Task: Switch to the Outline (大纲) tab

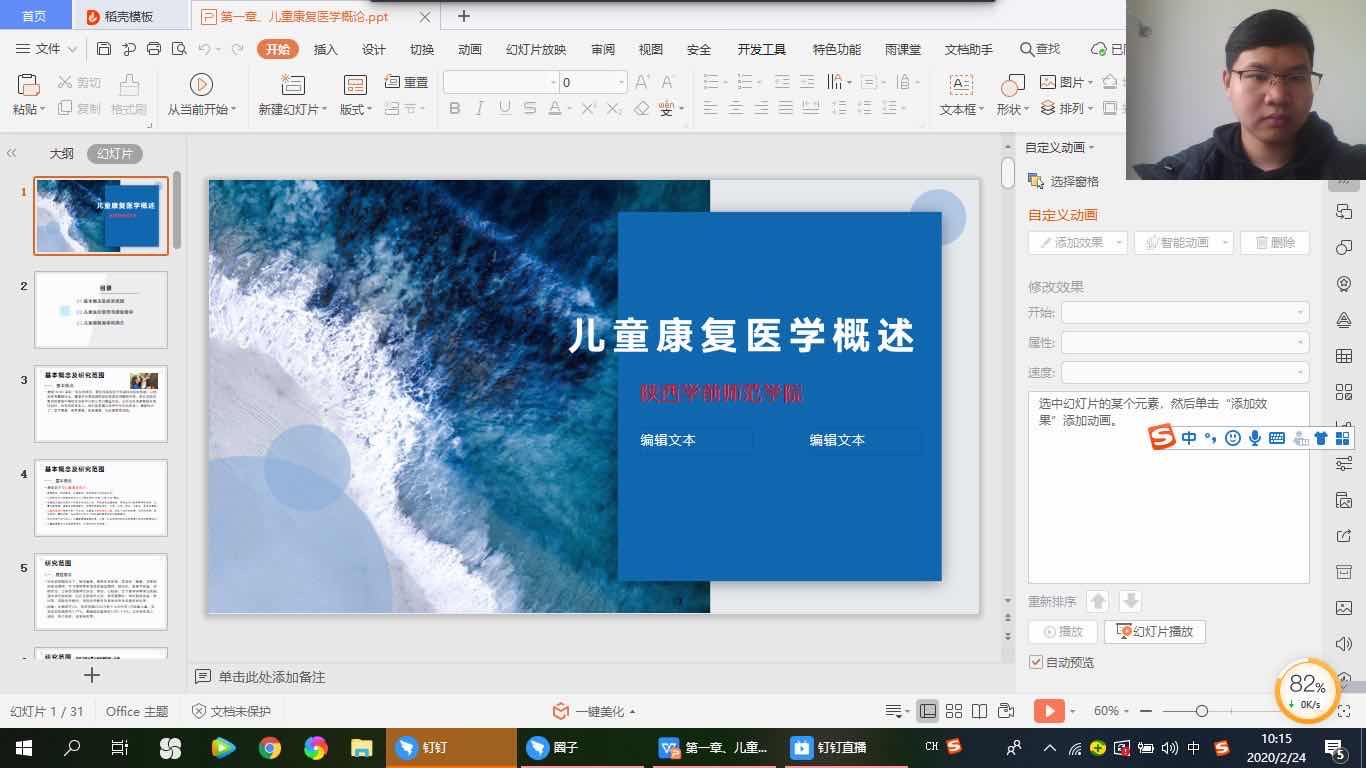Action: pyautogui.click(x=62, y=153)
